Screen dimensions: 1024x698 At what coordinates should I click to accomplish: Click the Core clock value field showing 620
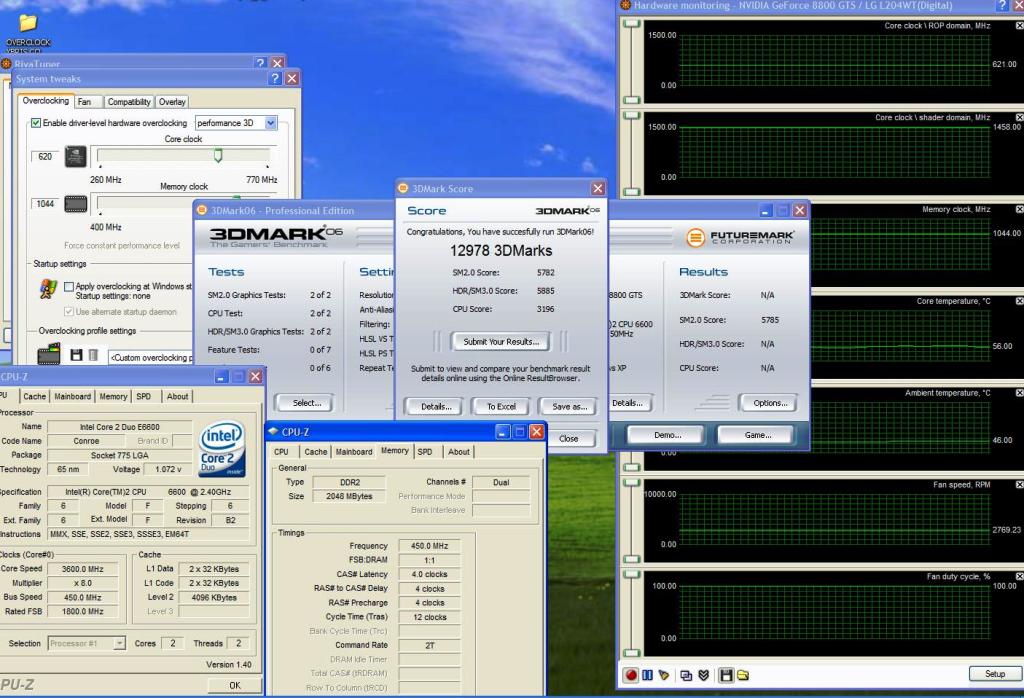click(45, 157)
